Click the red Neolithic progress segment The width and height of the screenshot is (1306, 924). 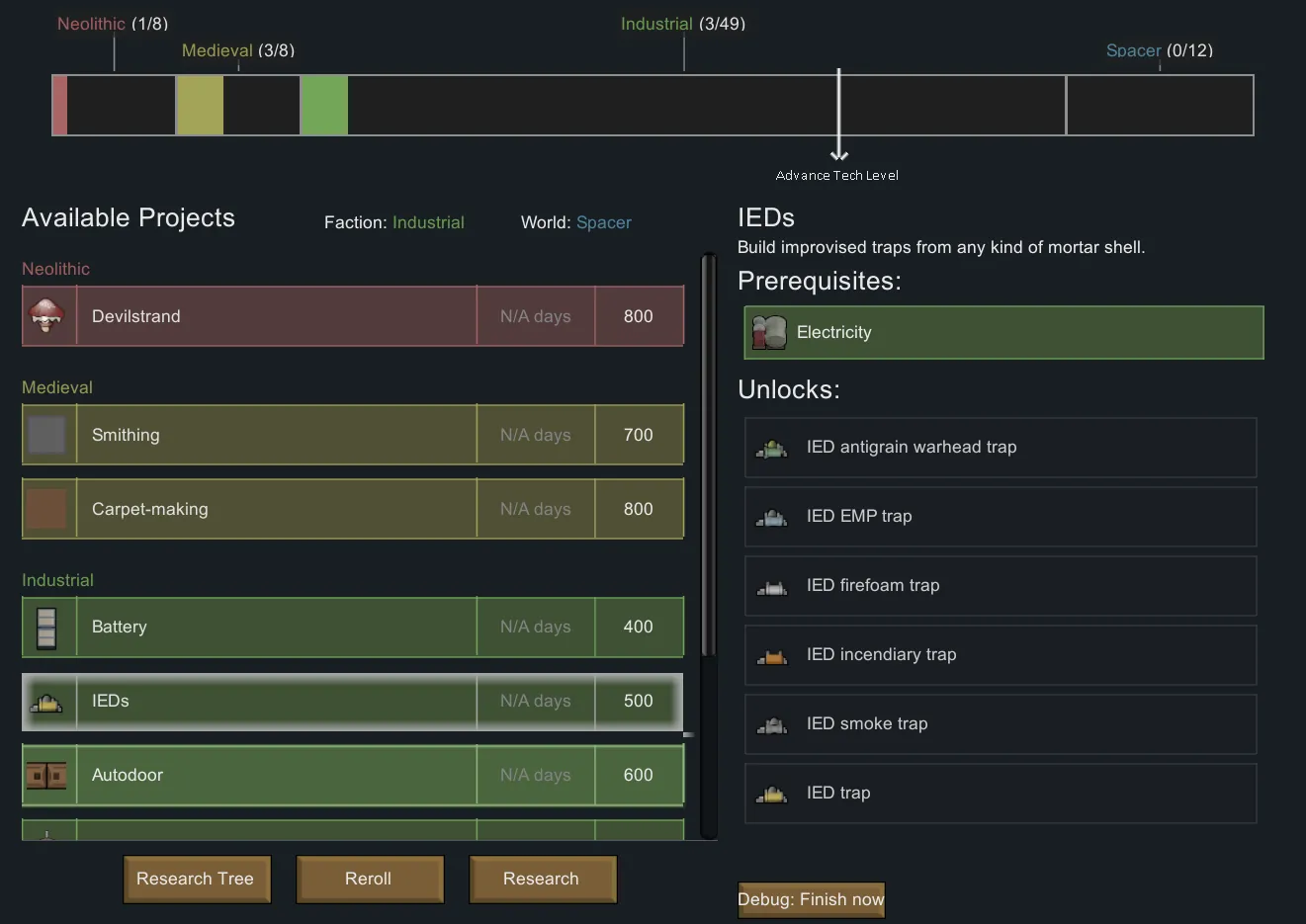[x=60, y=105]
